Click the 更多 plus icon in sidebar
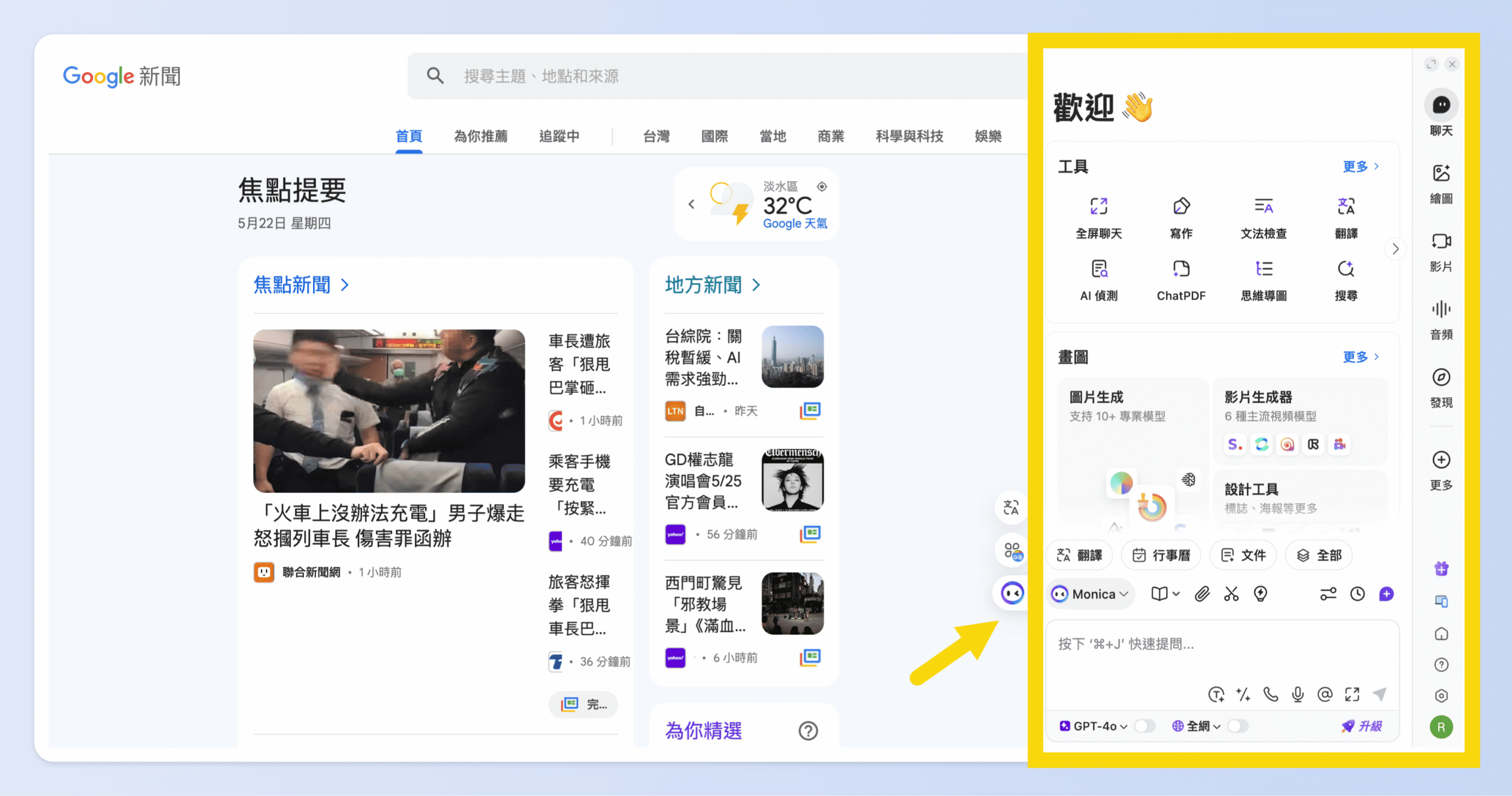Image resolution: width=1512 pixels, height=796 pixels. coord(1441,459)
